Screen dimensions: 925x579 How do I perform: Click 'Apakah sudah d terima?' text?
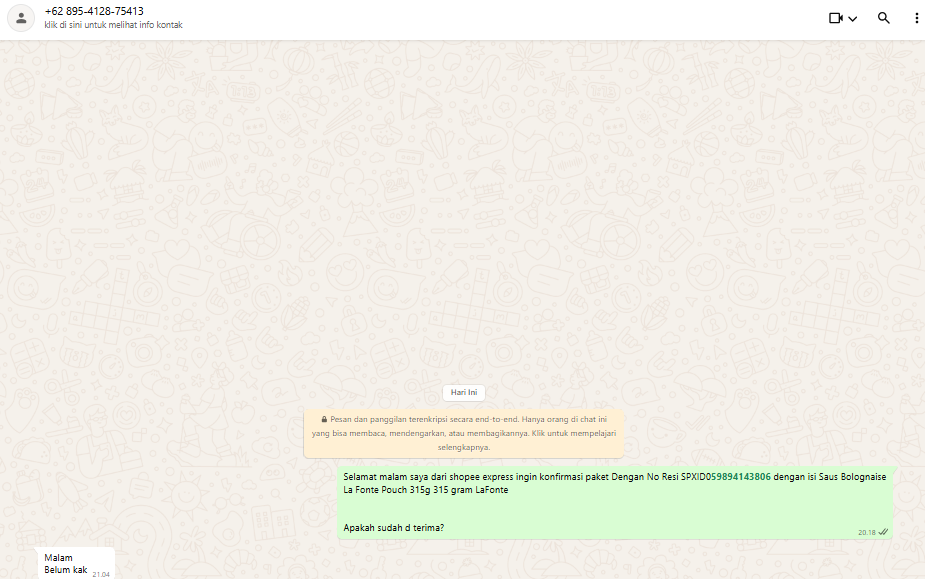tap(393, 528)
